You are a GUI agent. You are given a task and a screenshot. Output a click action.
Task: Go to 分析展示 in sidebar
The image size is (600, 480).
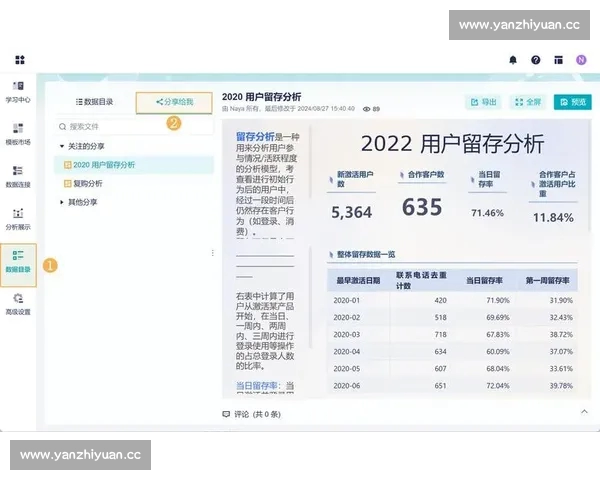tap(18, 219)
